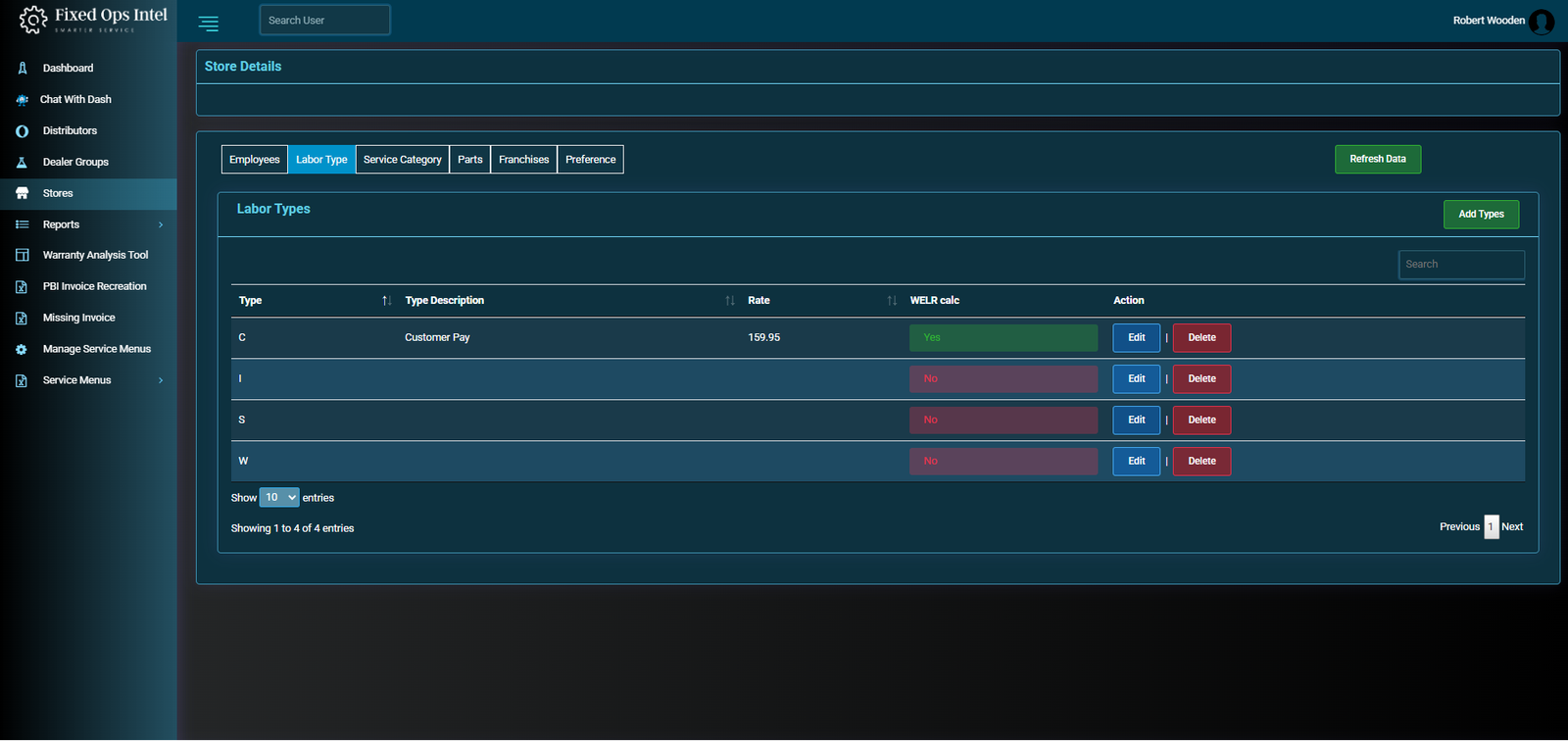The width and height of the screenshot is (1568, 741).
Task: Sort table by Type column
Action: [x=386, y=301]
